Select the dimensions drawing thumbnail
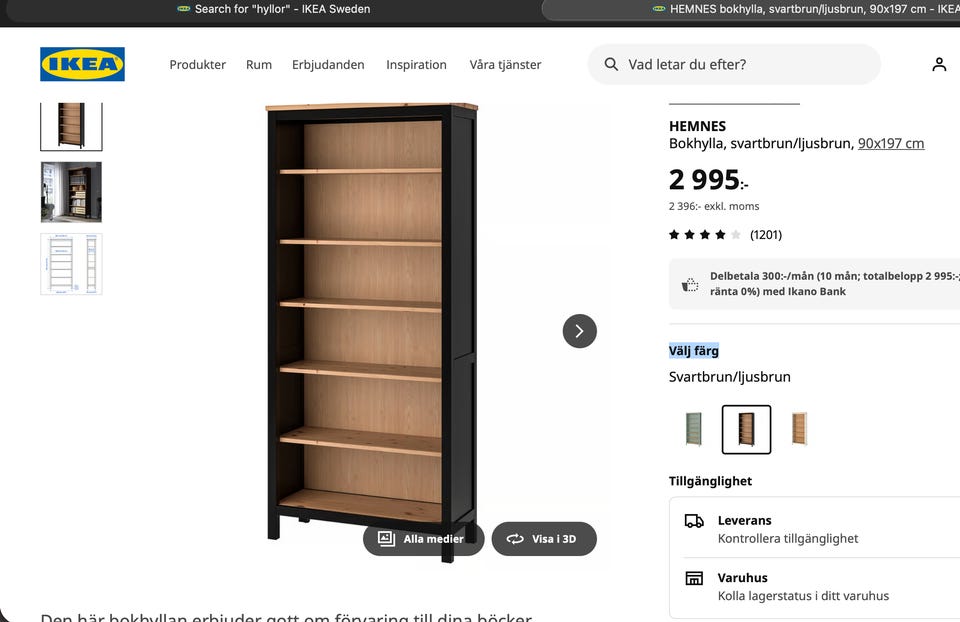 (71, 264)
